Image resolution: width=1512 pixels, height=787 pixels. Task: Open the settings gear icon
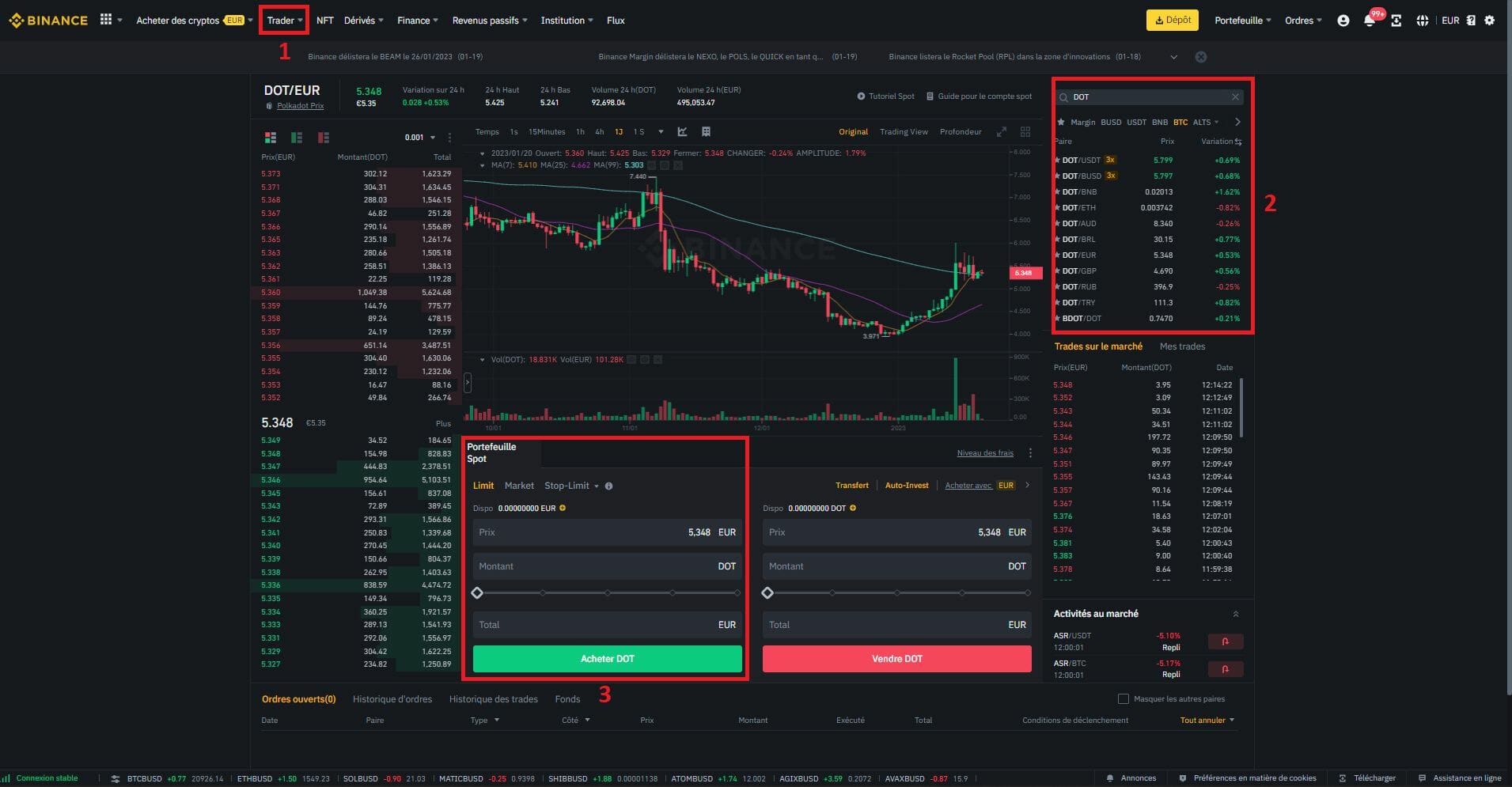(1490, 21)
